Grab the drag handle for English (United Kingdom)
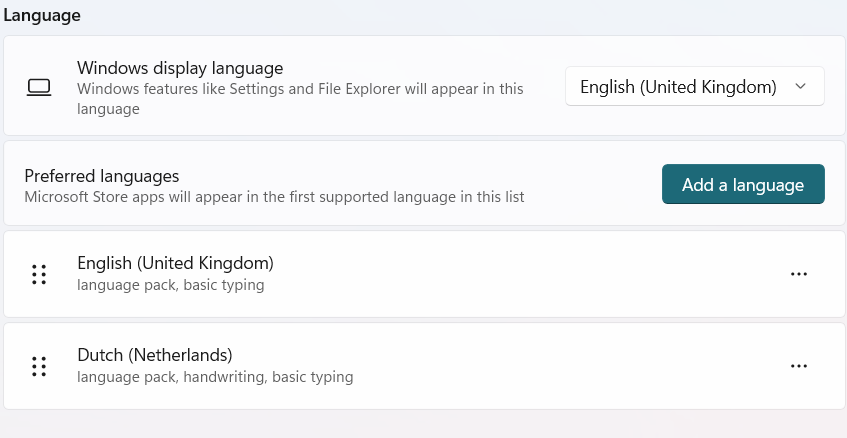The height and width of the screenshot is (438, 847). pos(39,274)
